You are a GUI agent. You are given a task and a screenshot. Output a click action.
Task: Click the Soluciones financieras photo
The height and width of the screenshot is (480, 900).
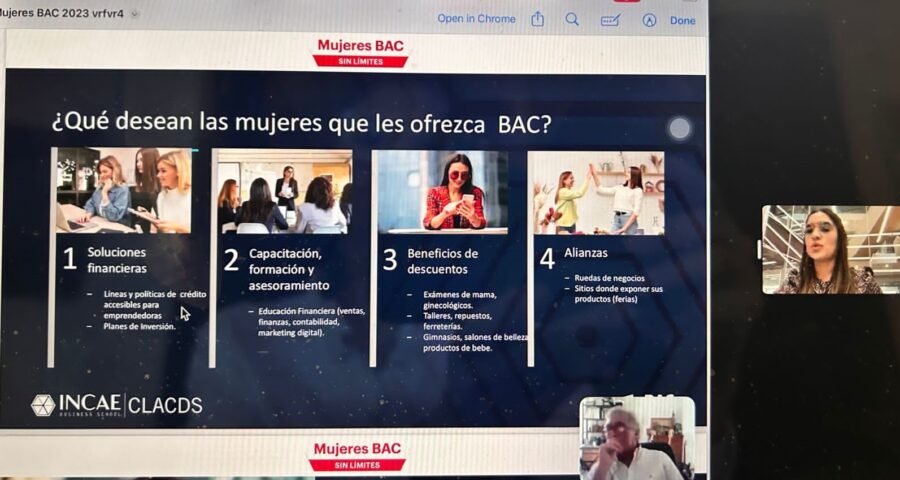click(x=123, y=191)
